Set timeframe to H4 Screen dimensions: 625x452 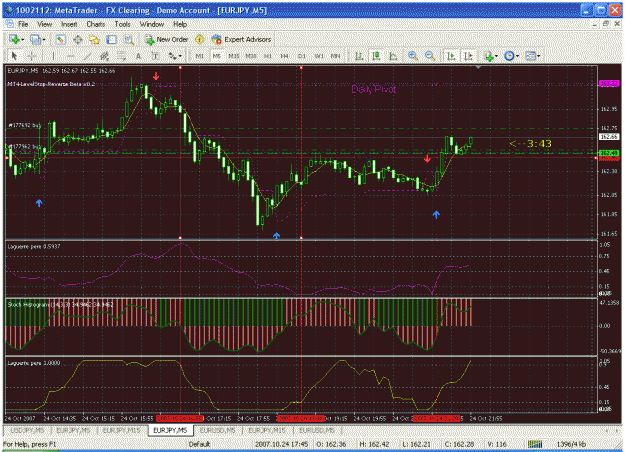[x=285, y=56]
